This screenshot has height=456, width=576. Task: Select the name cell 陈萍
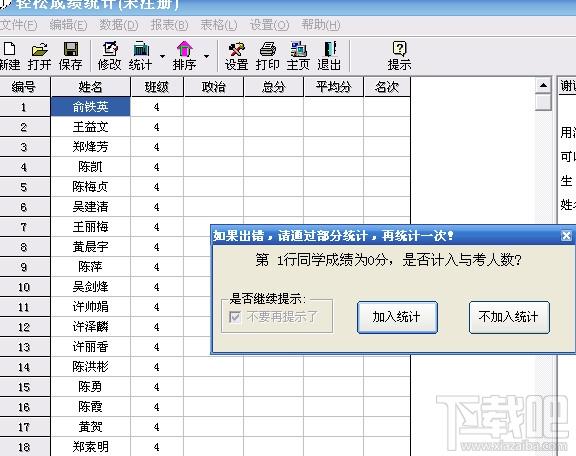coord(90,267)
